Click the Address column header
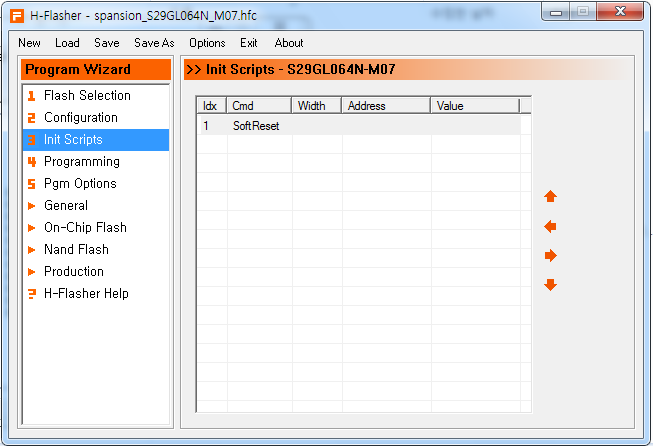 pos(386,106)
